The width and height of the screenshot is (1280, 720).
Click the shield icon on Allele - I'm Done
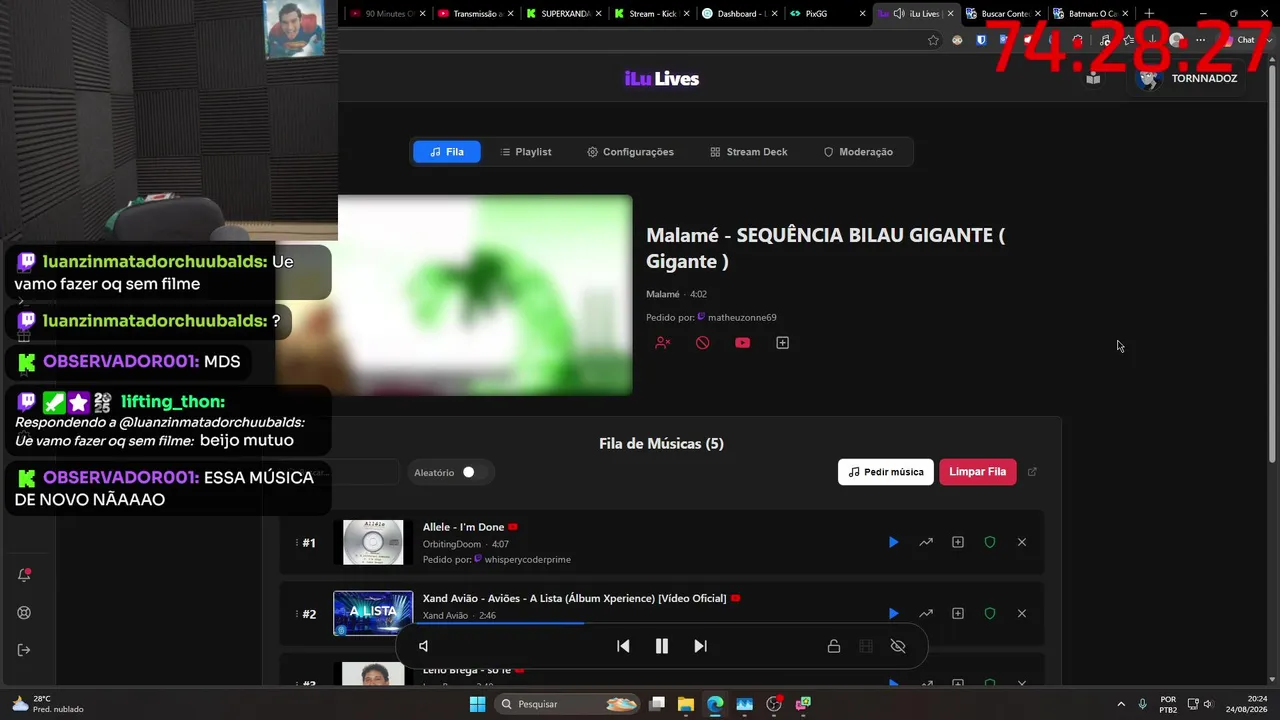coord(990,542)
